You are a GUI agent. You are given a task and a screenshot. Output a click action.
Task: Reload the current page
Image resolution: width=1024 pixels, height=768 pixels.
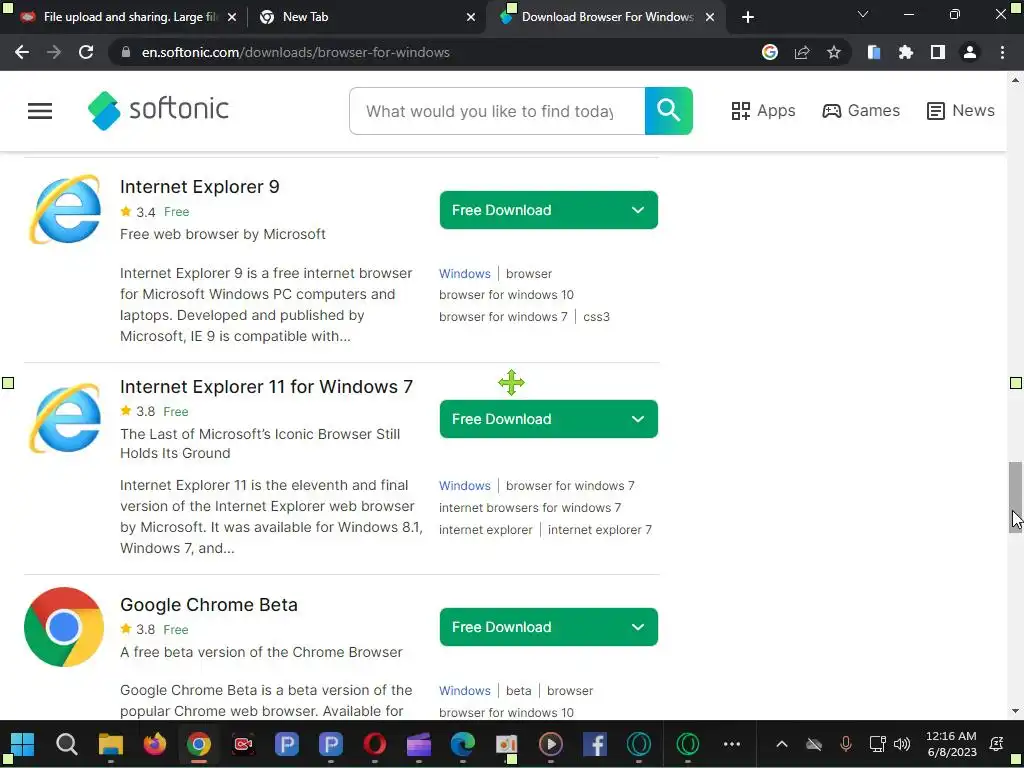tap(86, 52)
